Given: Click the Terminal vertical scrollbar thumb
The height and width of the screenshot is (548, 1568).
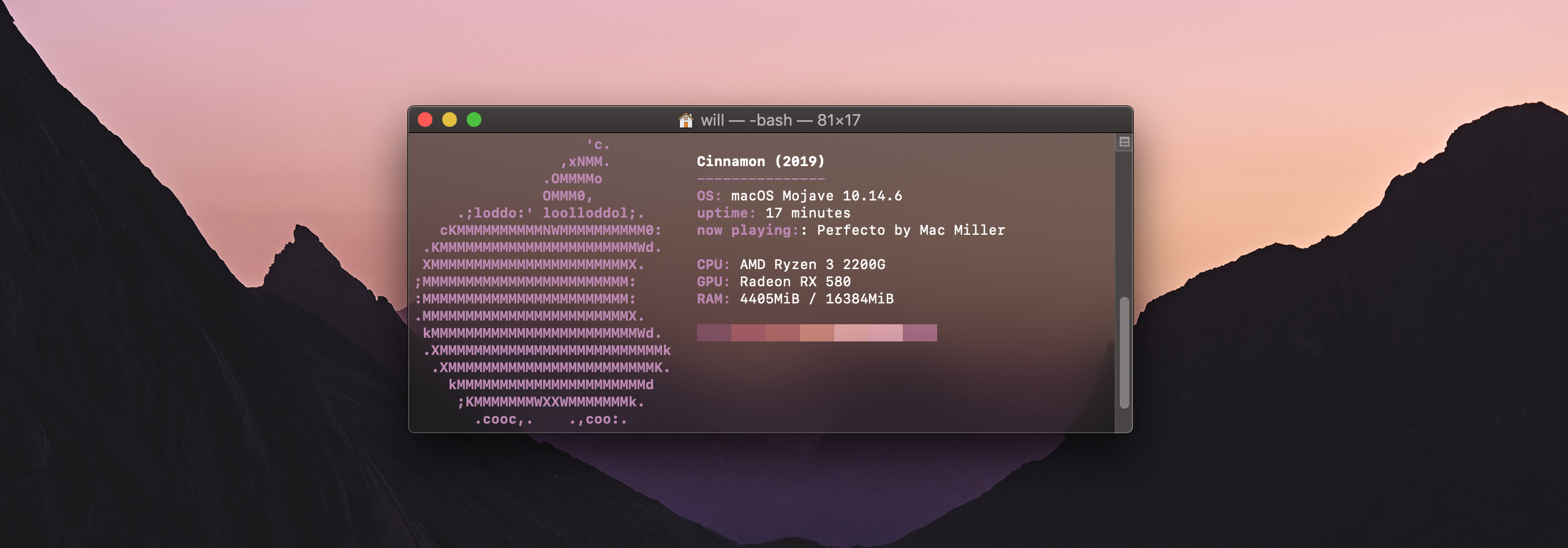Looking at the screenshot, I should (x=1124, y=352).
